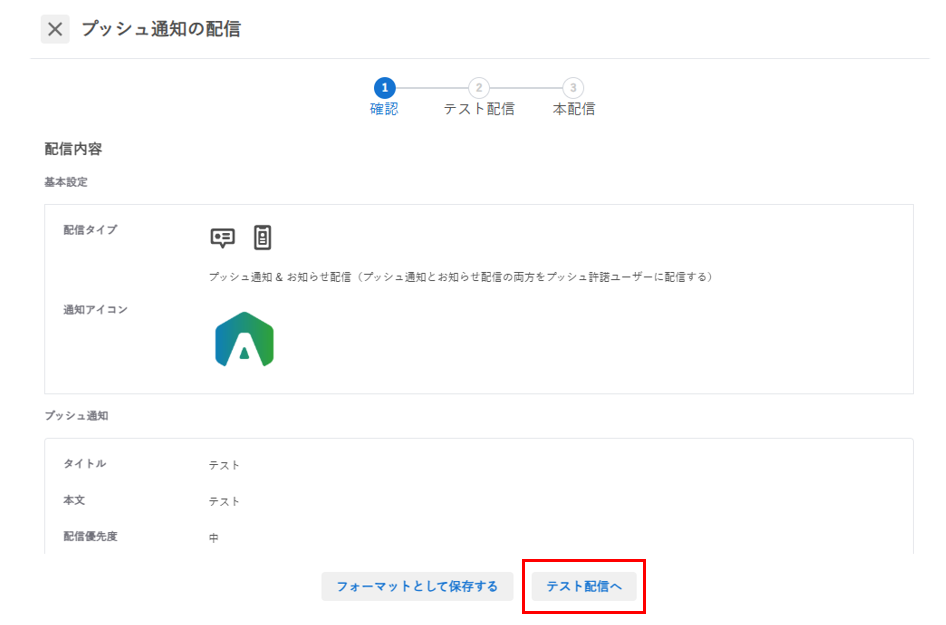Screen dimensions: 946x625
Task: Click the 本配信 step label
Action: pyautogui.click(x=574, y=109)
